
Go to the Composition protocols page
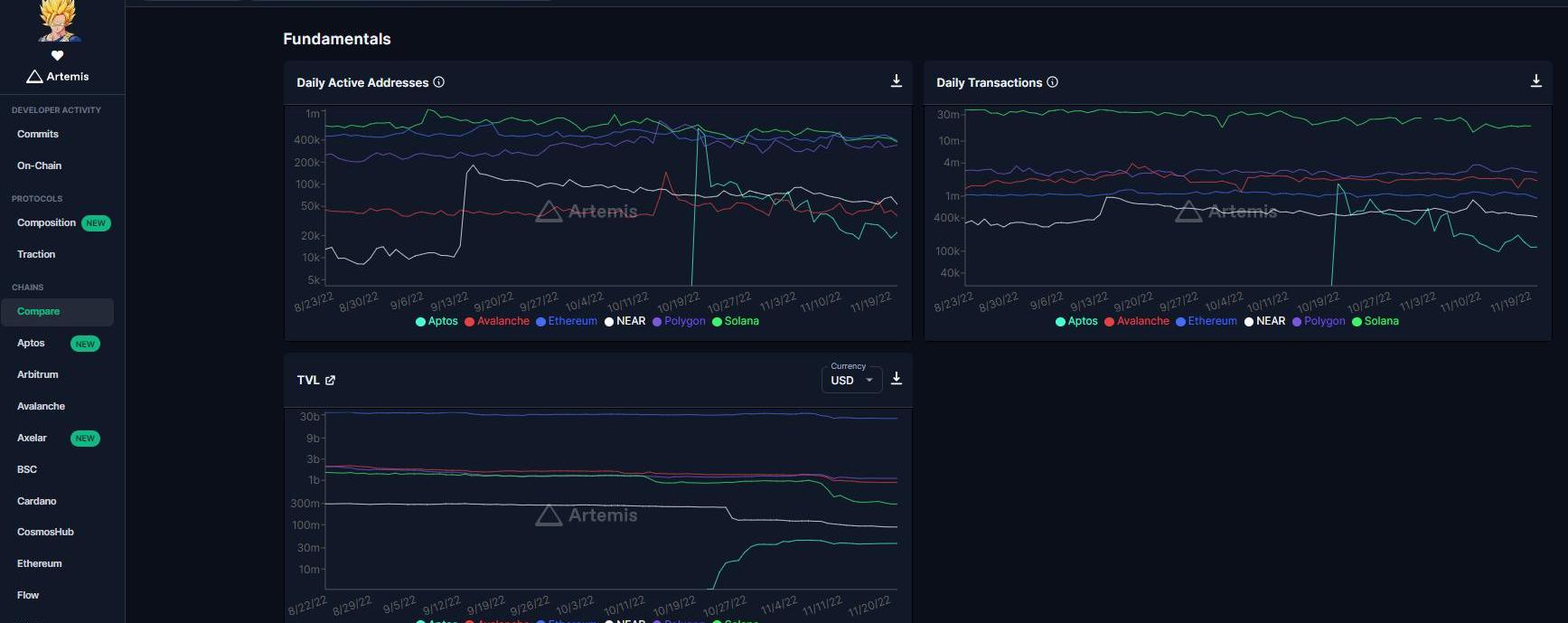click(46, 222)
